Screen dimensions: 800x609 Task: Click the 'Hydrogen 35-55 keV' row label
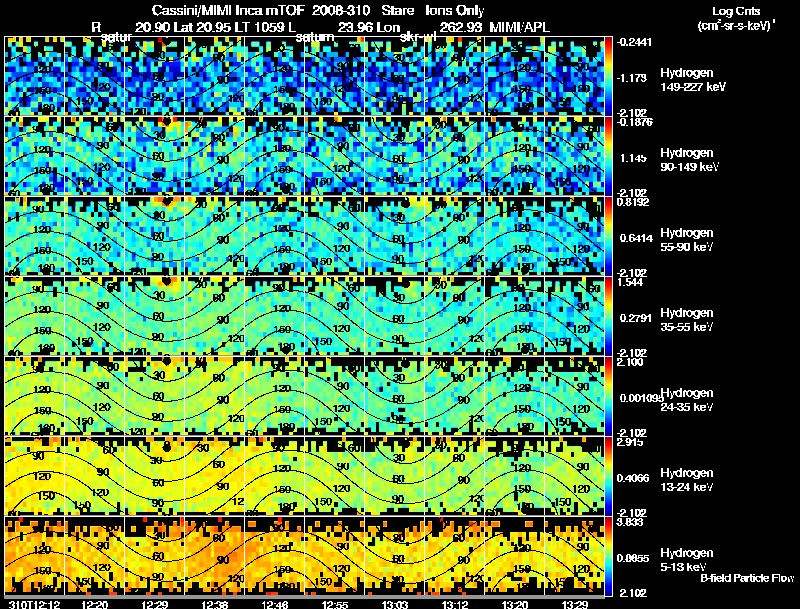click(x=687, y=320)
